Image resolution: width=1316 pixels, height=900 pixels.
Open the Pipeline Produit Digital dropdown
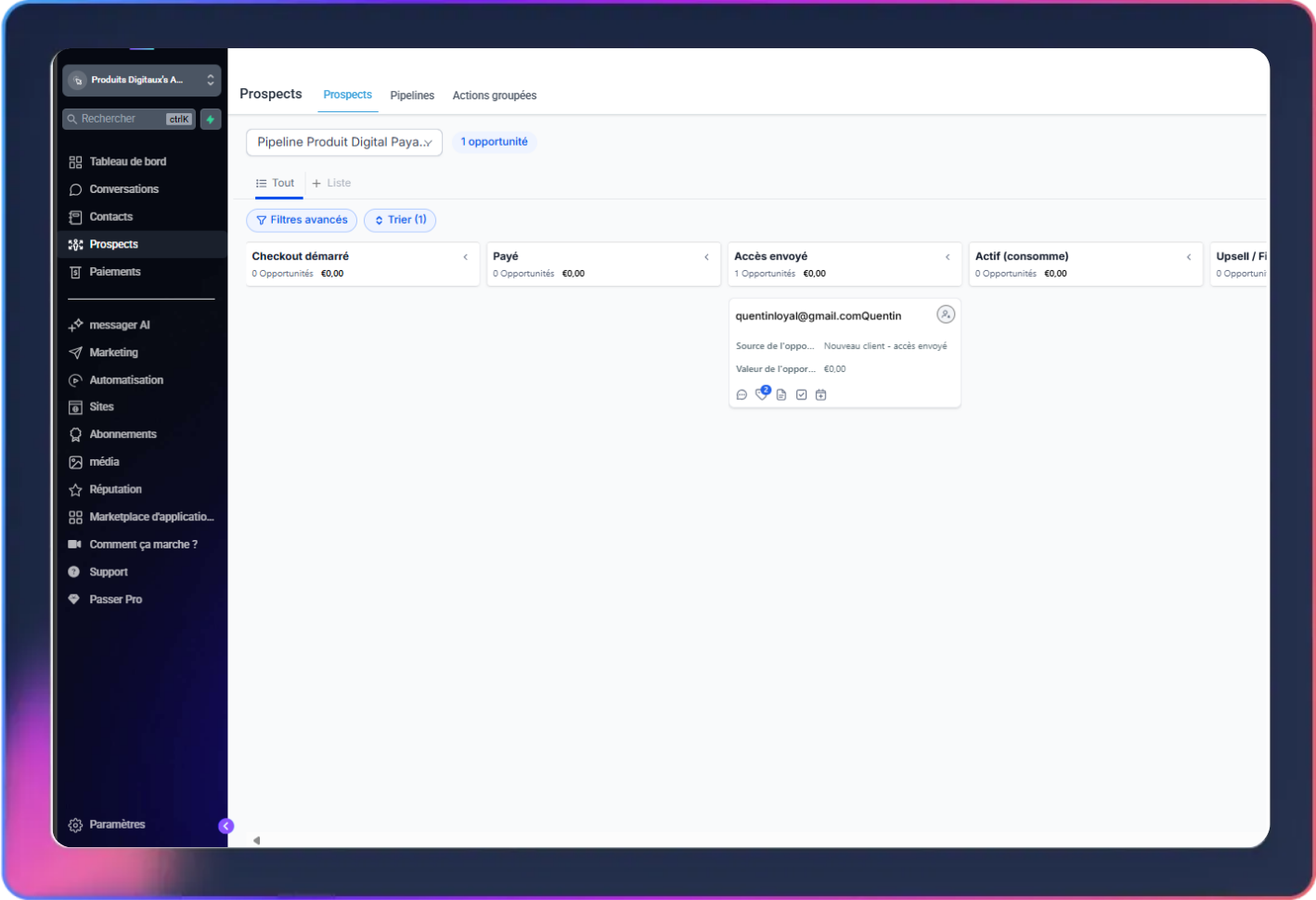pyautogui.click(x=343, y=142)
